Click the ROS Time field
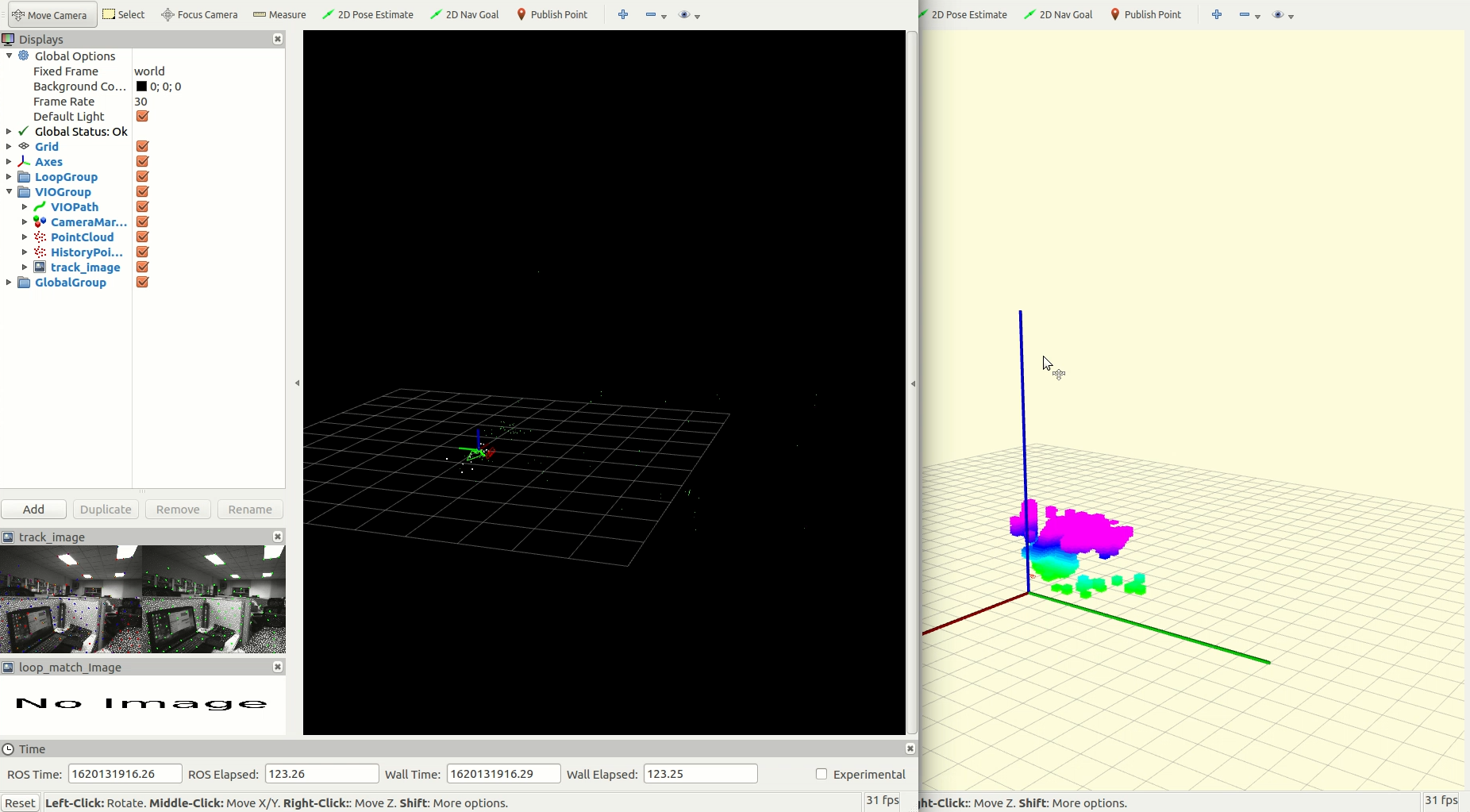Viewport: 1470px width, 812px height. [125, 774]
